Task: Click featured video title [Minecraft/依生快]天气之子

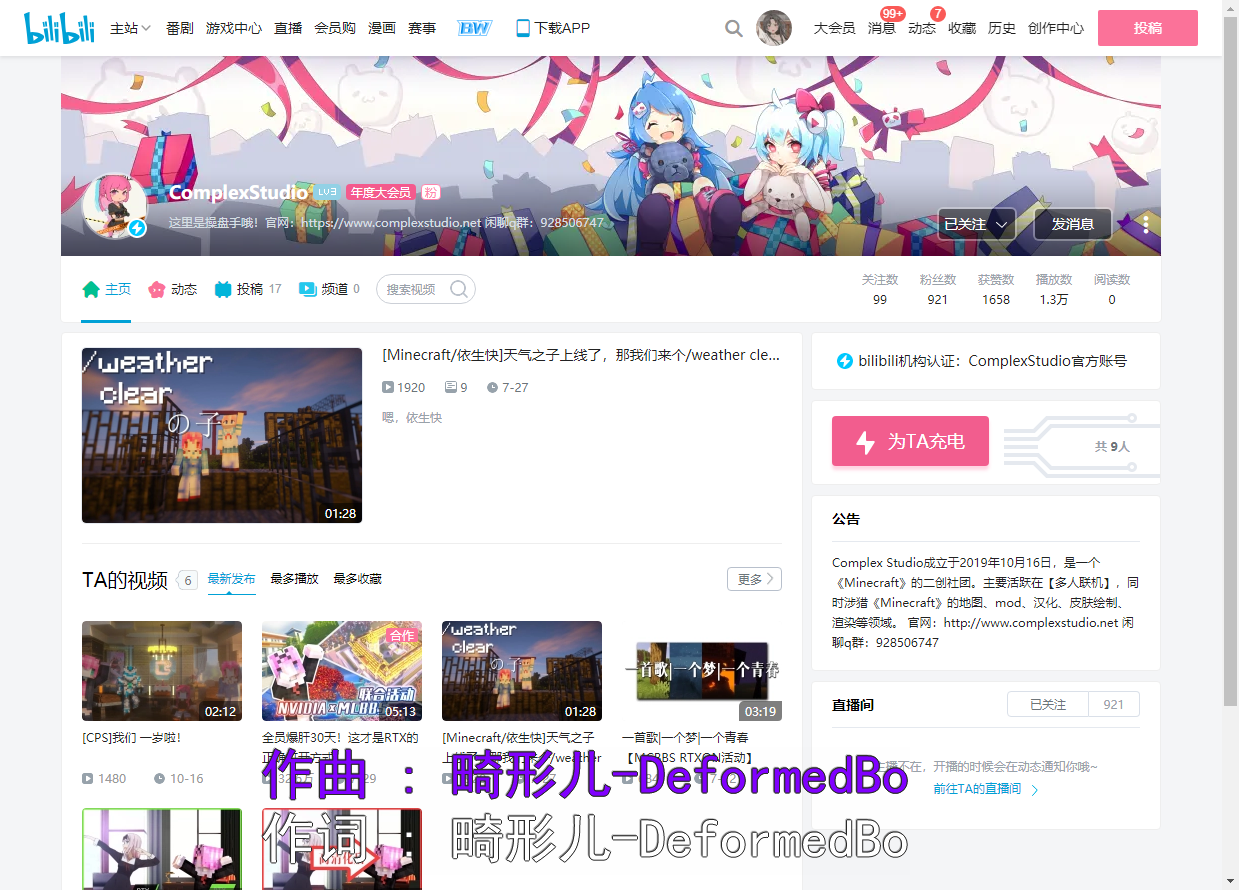Action: [x=581, y=355]
